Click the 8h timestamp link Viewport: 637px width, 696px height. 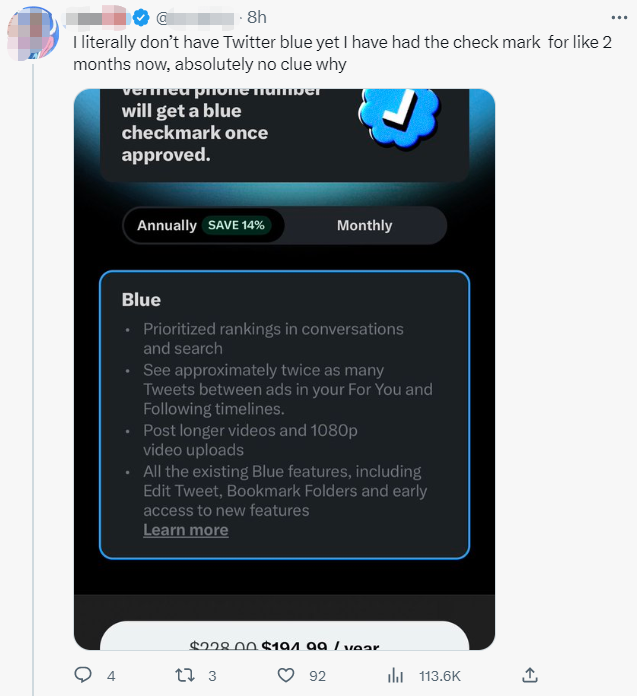tap(257, 18)
